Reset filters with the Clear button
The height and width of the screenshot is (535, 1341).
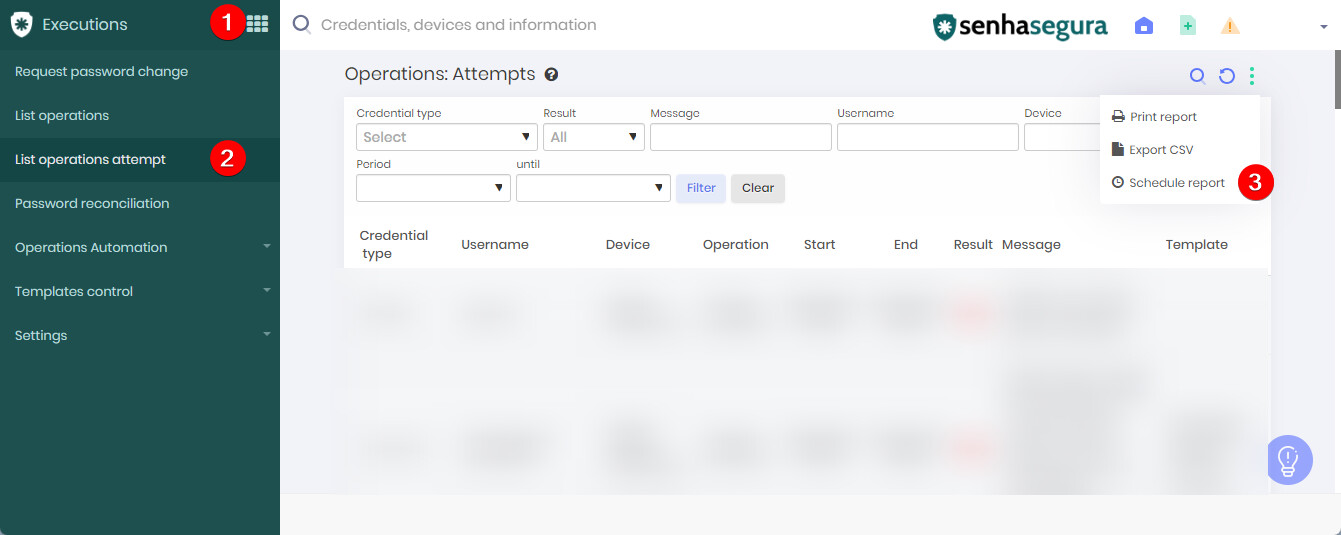tap(758, 188)
